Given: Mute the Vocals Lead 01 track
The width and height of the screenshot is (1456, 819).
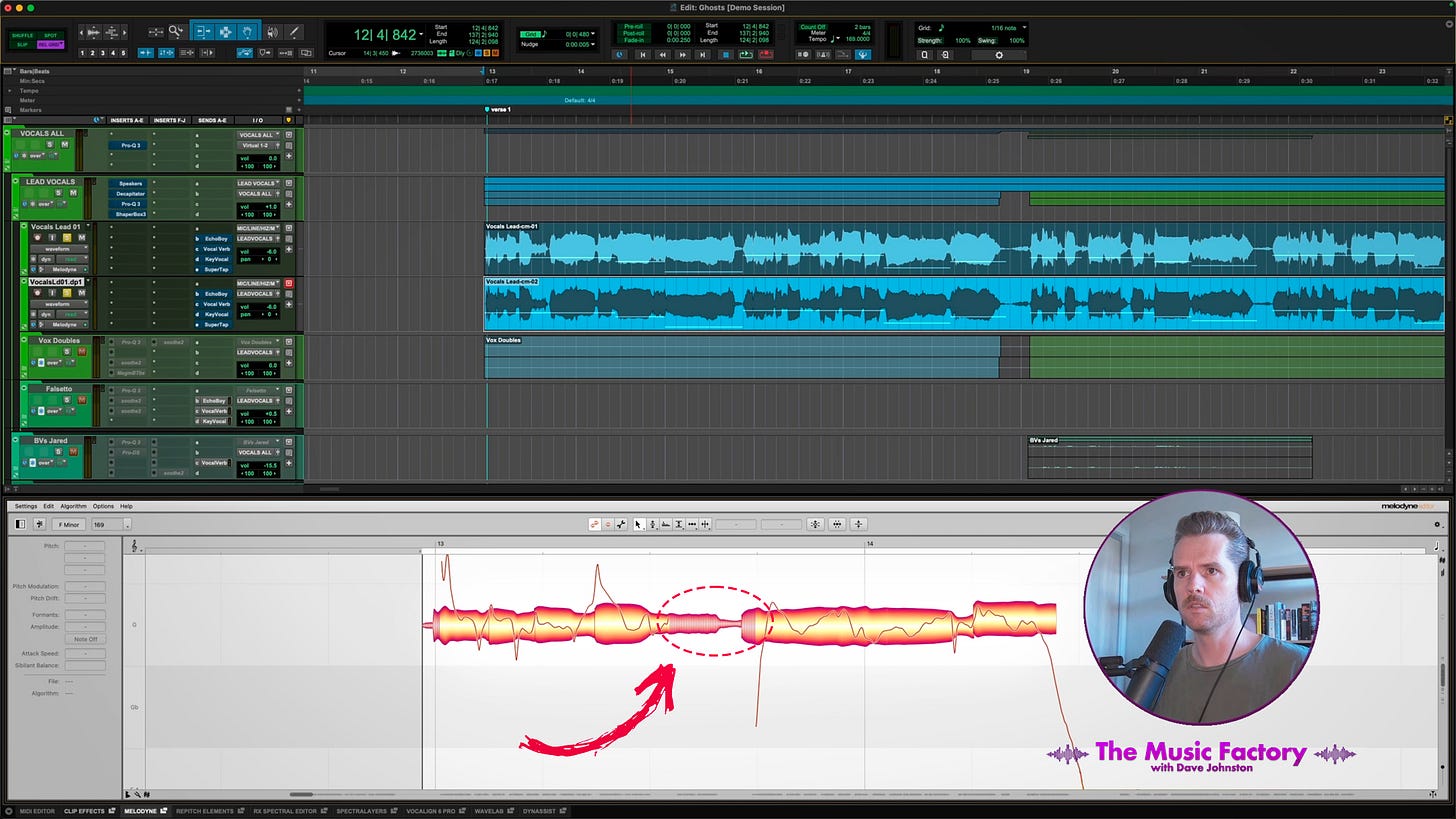Looking at the screenshot, I should pyautogui.click(x=80, y=238).
